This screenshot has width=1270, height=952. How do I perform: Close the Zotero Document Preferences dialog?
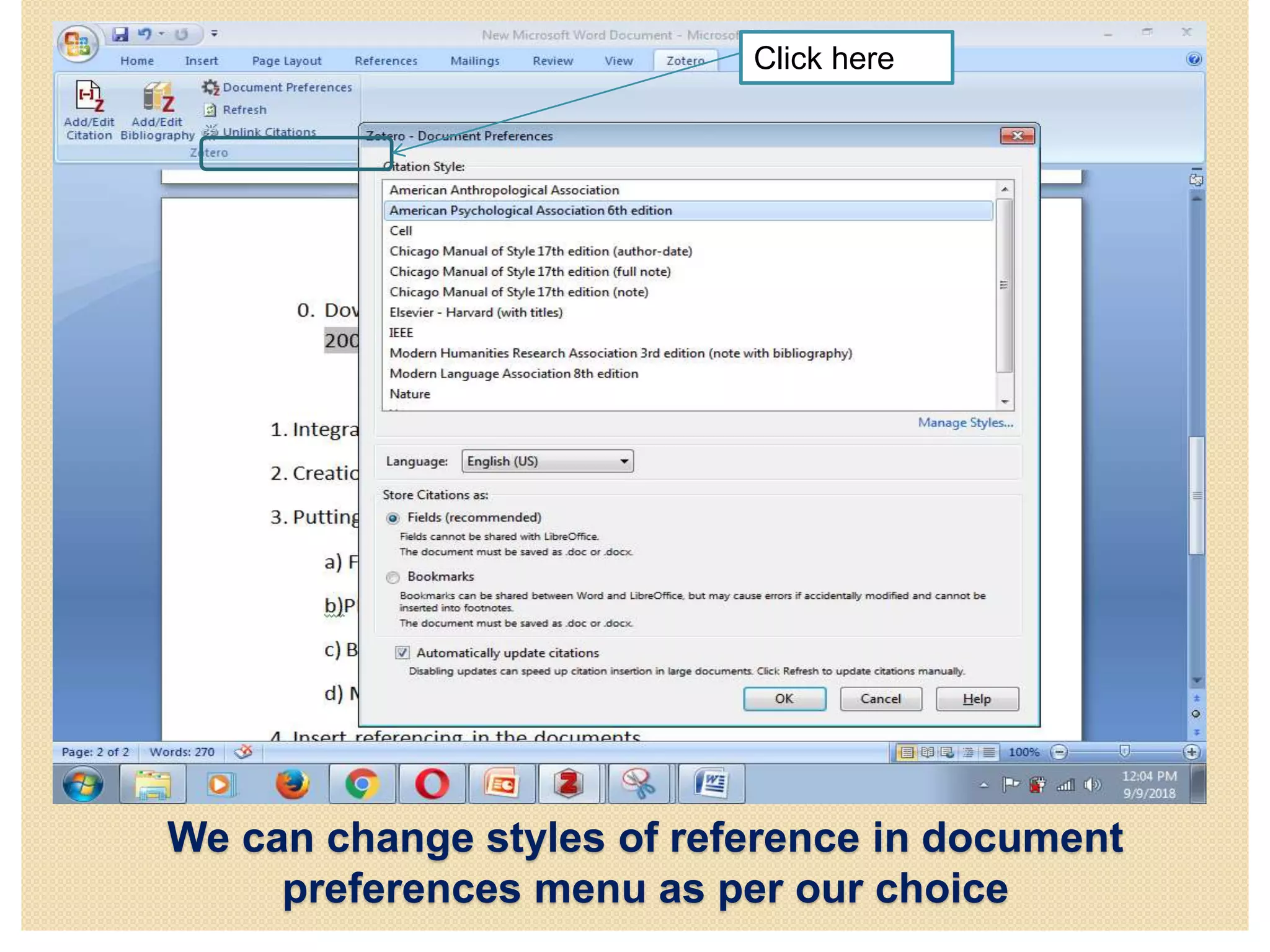pyautogui.click(x=1017, y=136)
